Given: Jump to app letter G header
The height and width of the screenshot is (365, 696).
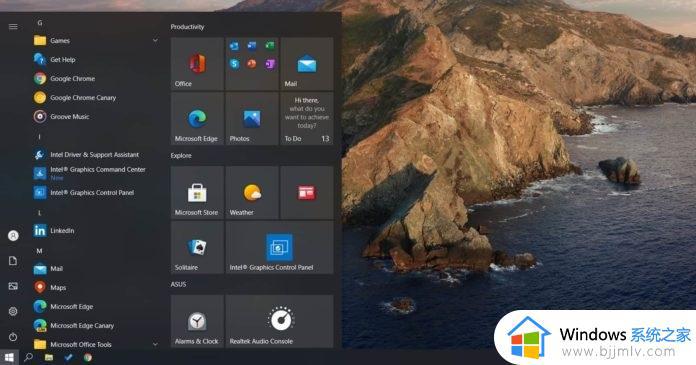Looking at the screenshot, I should click(x=40, y=23).
